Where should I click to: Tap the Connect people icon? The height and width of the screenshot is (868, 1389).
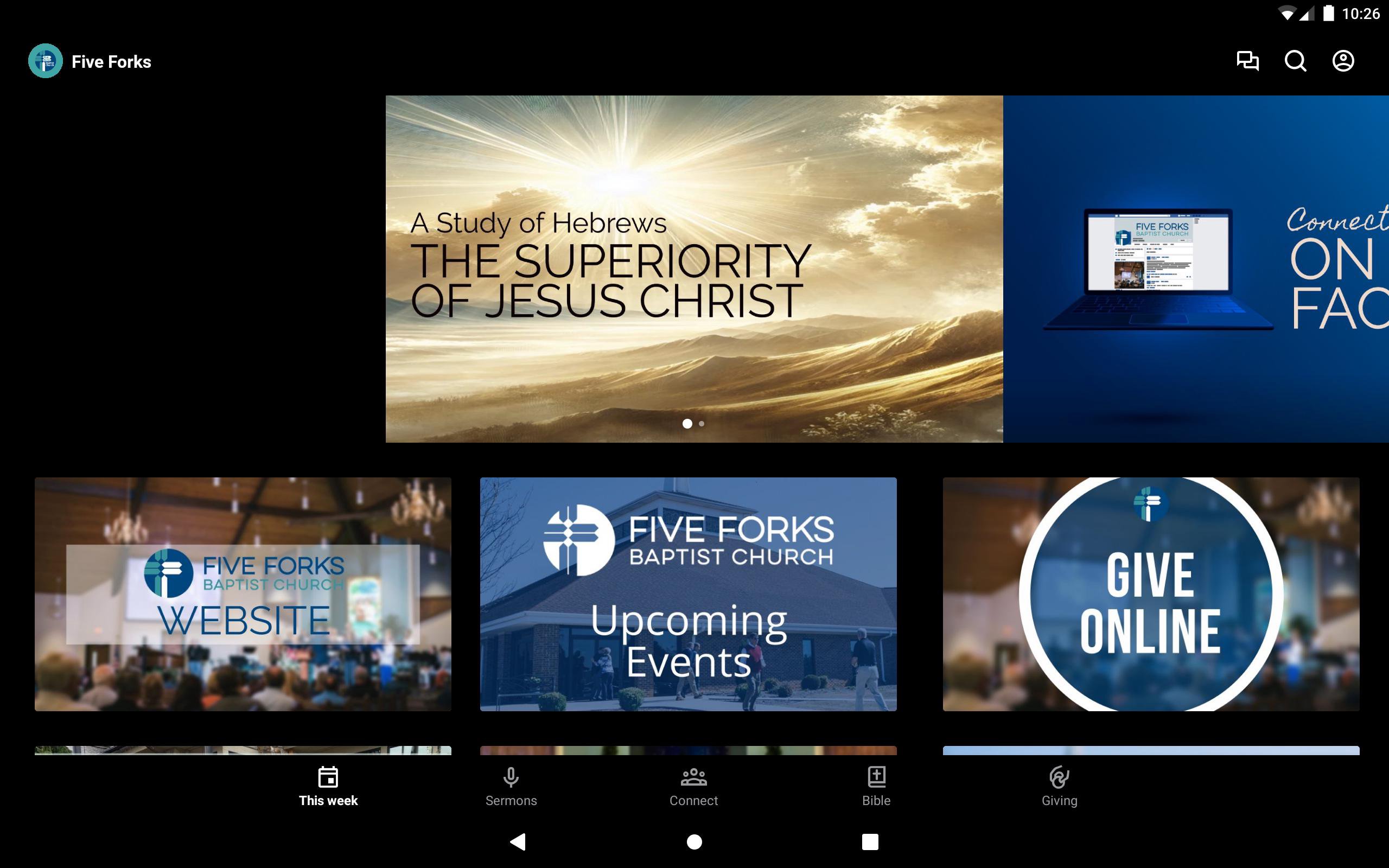coord(693,777)
